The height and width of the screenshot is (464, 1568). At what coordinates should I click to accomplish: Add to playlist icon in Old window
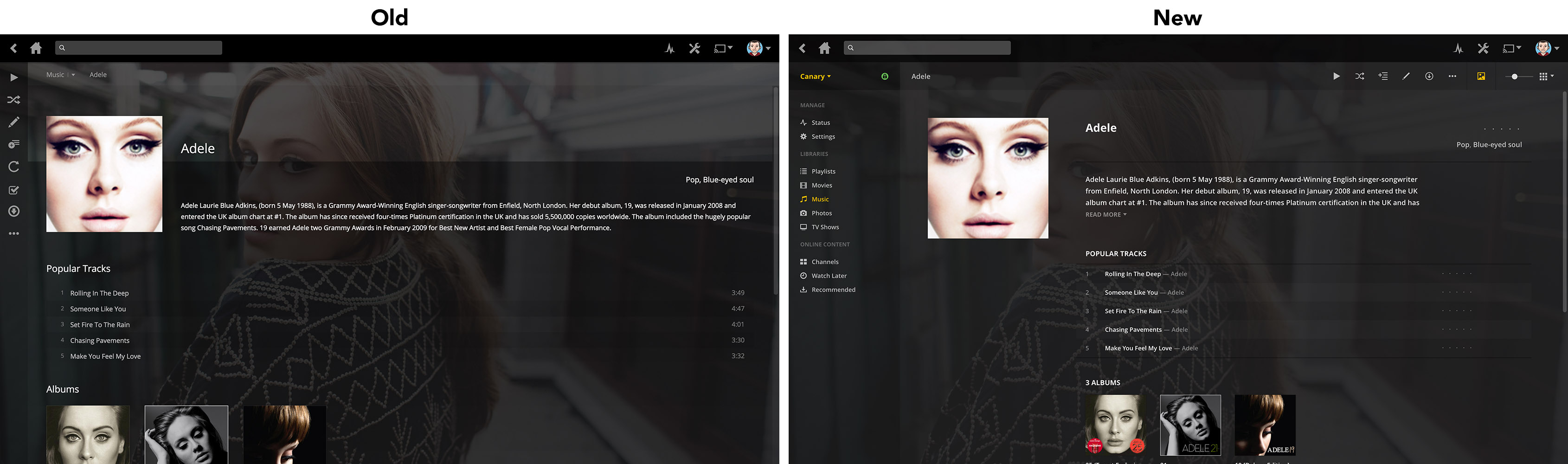13,144
